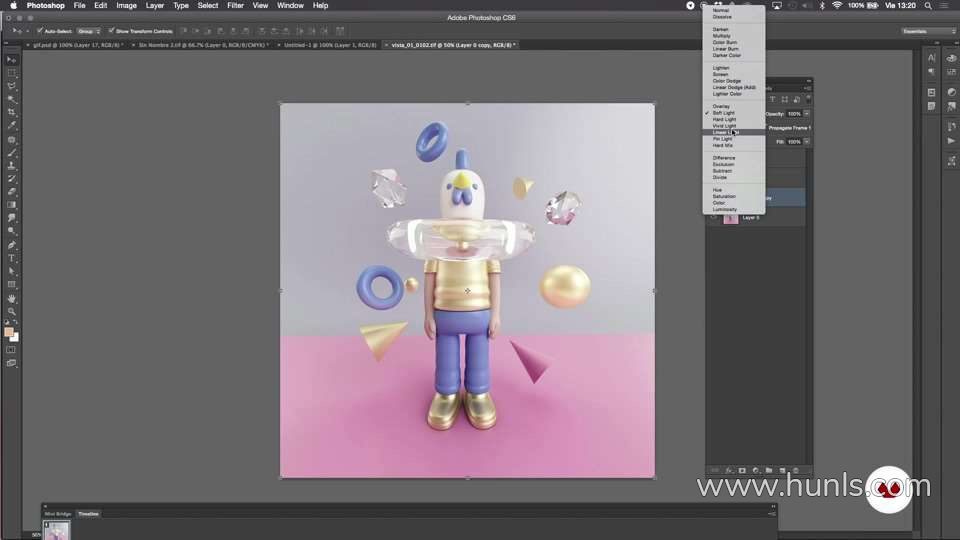Toggle the Auto-Select checkbox

pyautogui.click(x=40, y=31)
